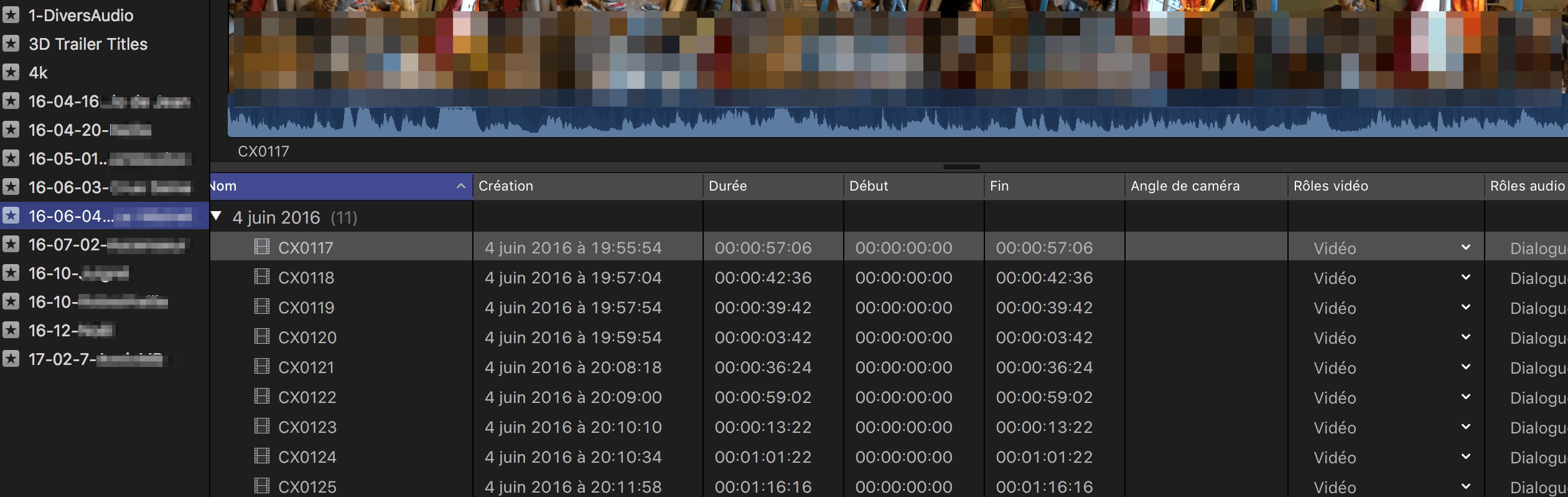Sort by the Début column header
Image resolution: width=1568 pixels, height=497 pixels.
coord(914,186)
